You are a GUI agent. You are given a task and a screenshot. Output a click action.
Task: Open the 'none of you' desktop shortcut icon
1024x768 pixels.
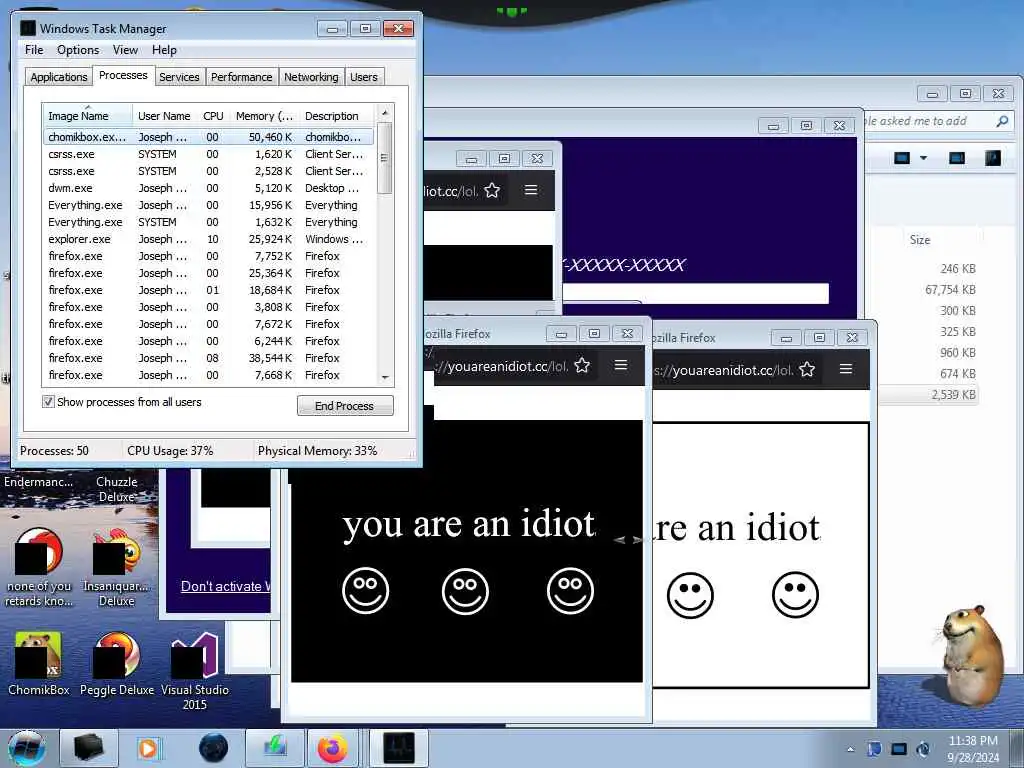point(39,568)
